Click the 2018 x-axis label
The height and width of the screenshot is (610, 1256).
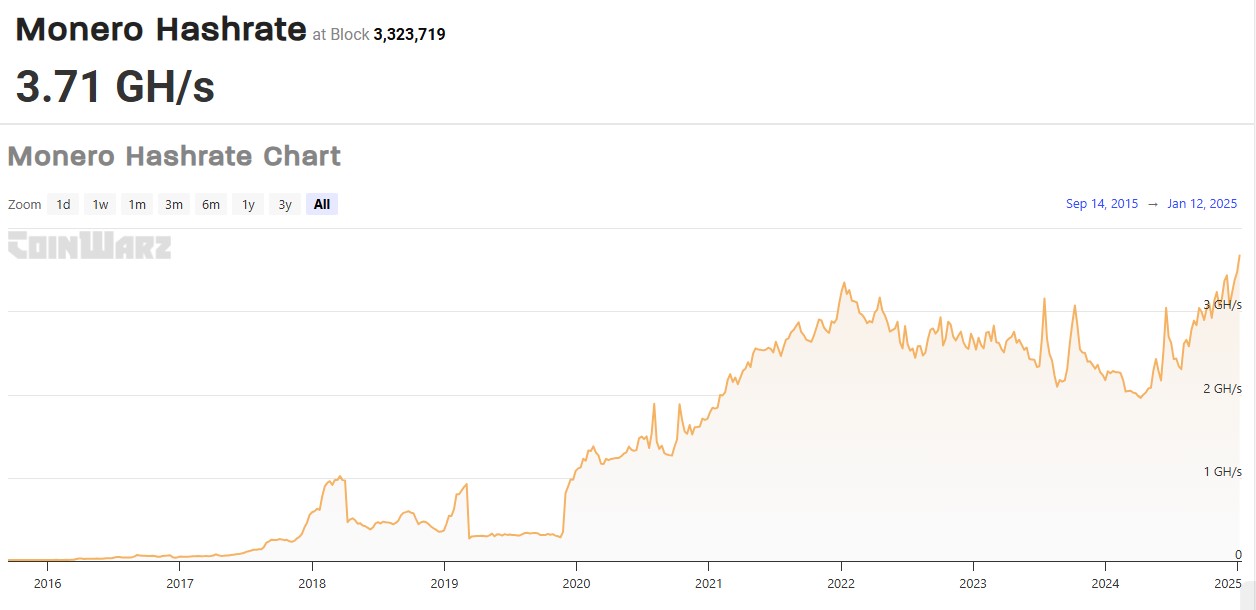[312, 583]
